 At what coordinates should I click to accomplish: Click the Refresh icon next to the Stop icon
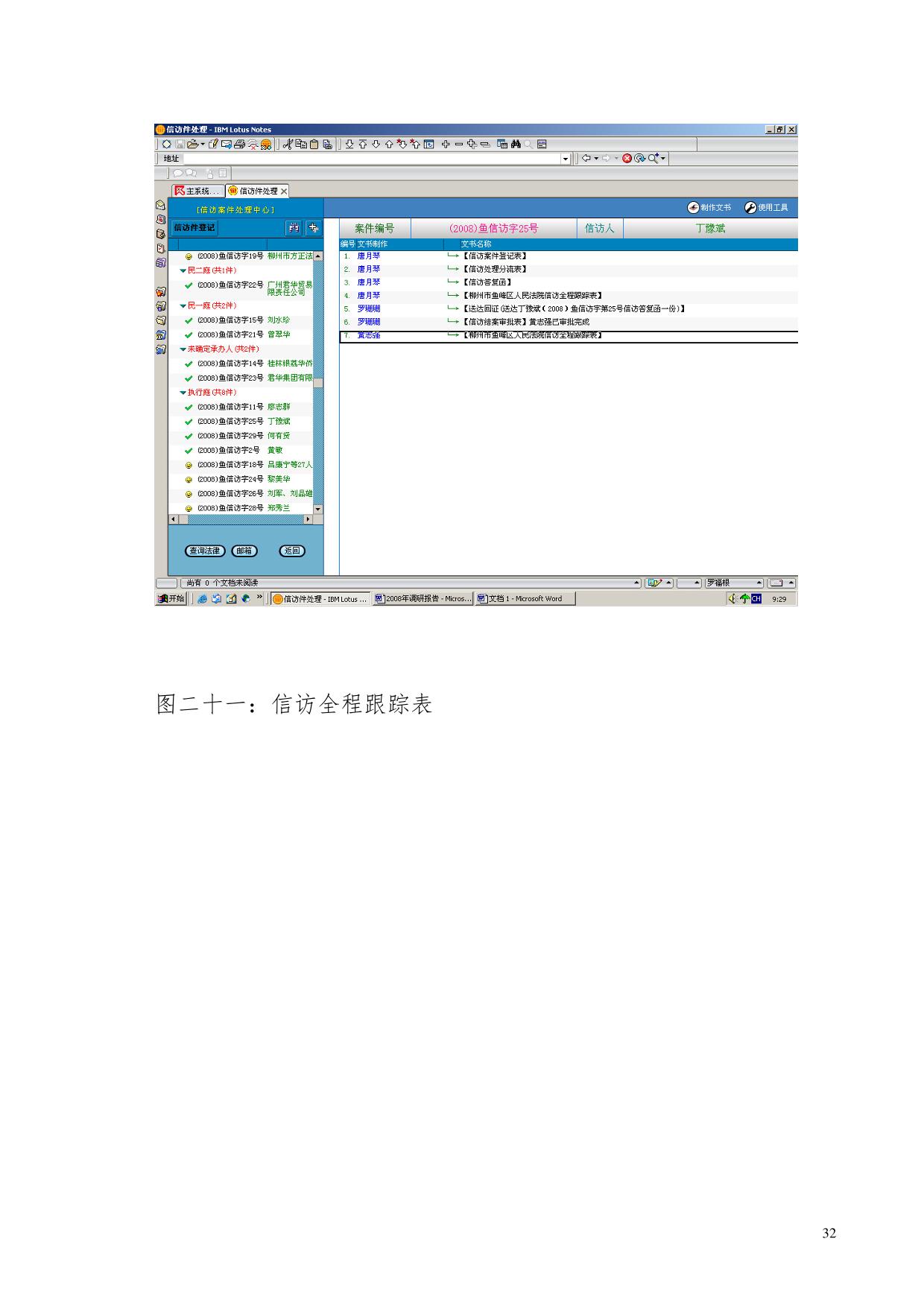pos(639,158)
